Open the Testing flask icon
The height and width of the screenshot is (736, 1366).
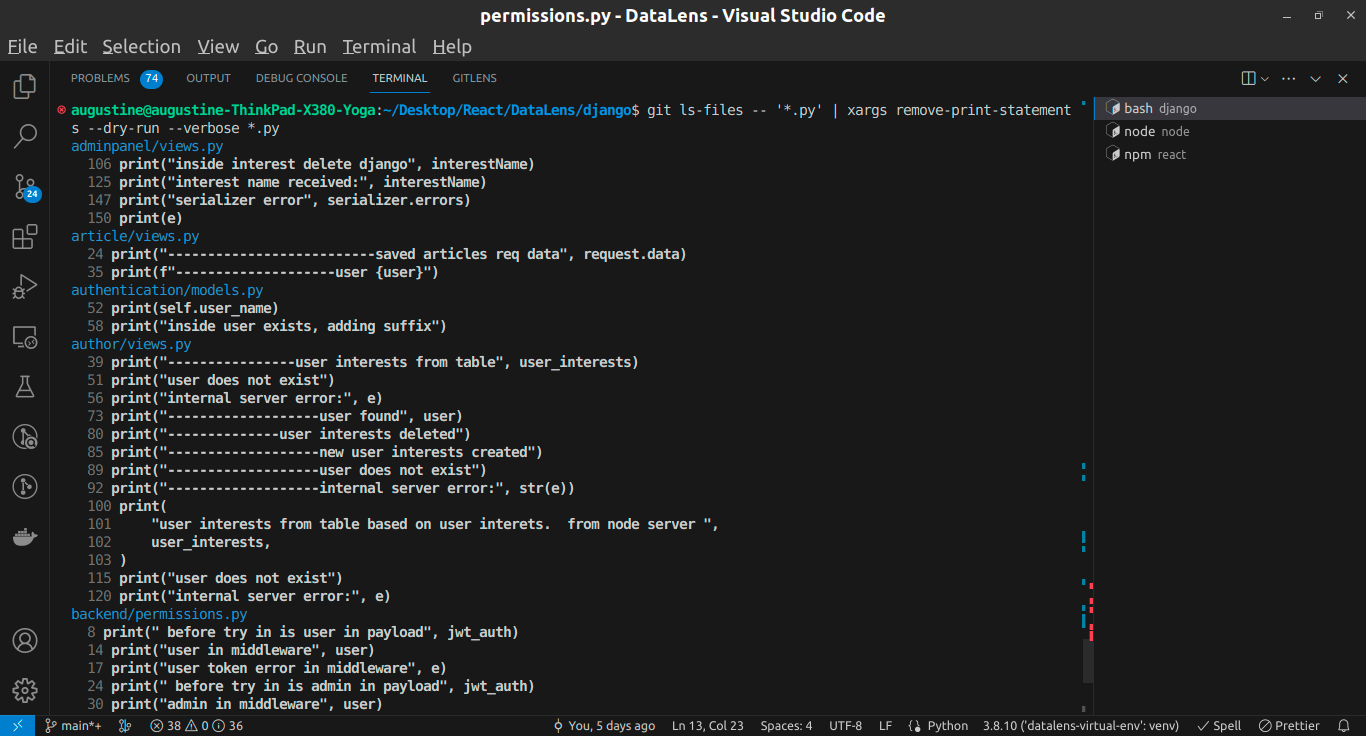25,387
